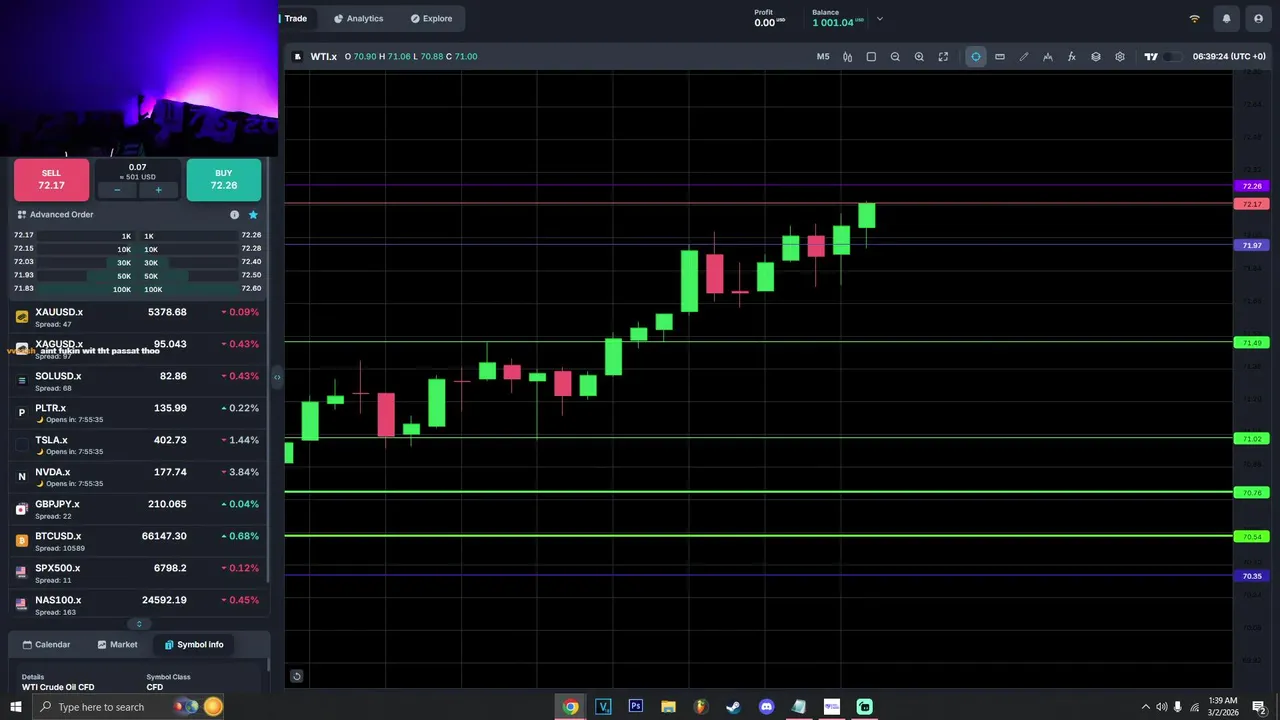Open notifications bell
The image size is (1280, 720).
point(1226,18)
